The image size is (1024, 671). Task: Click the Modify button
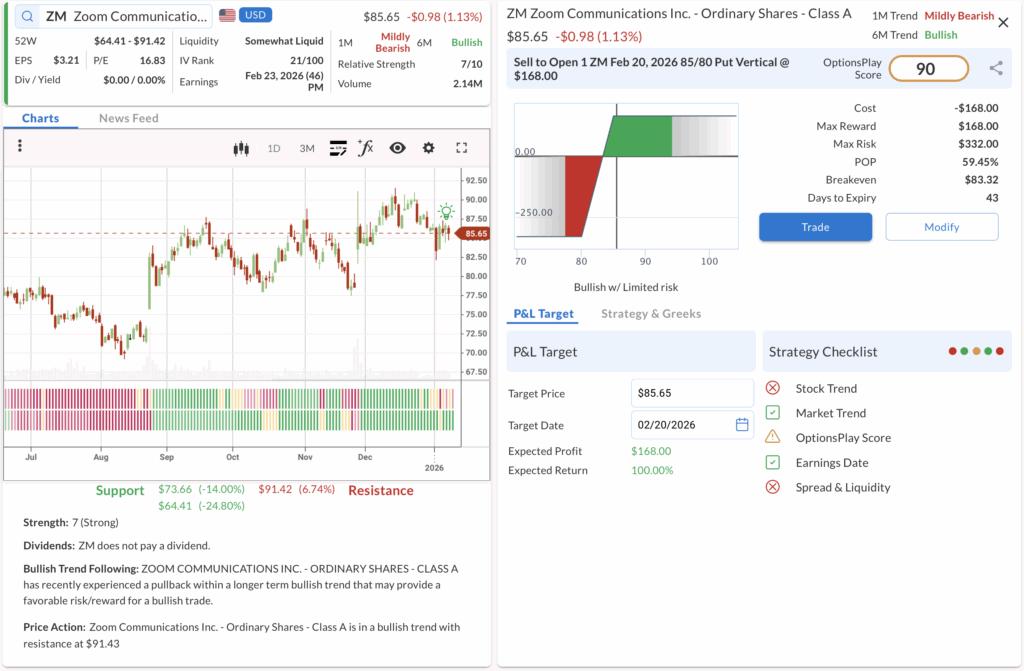[941, 227]
